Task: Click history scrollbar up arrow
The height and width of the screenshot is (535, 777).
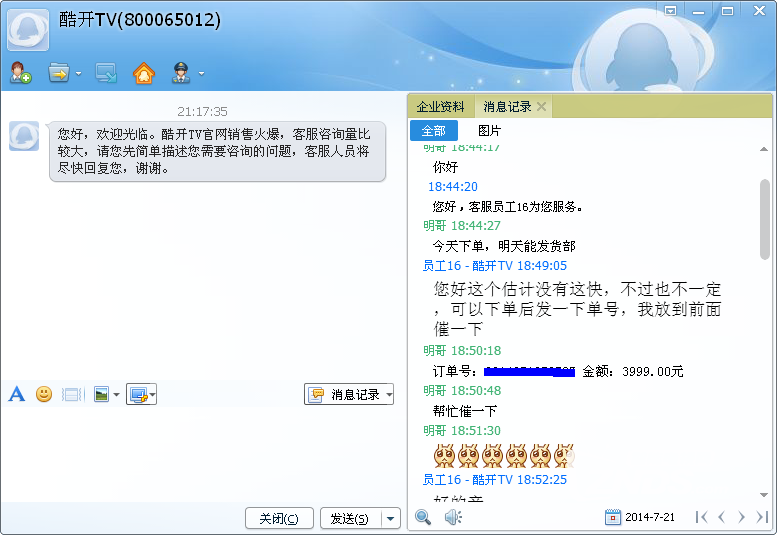Action: [x=764, y=149]
